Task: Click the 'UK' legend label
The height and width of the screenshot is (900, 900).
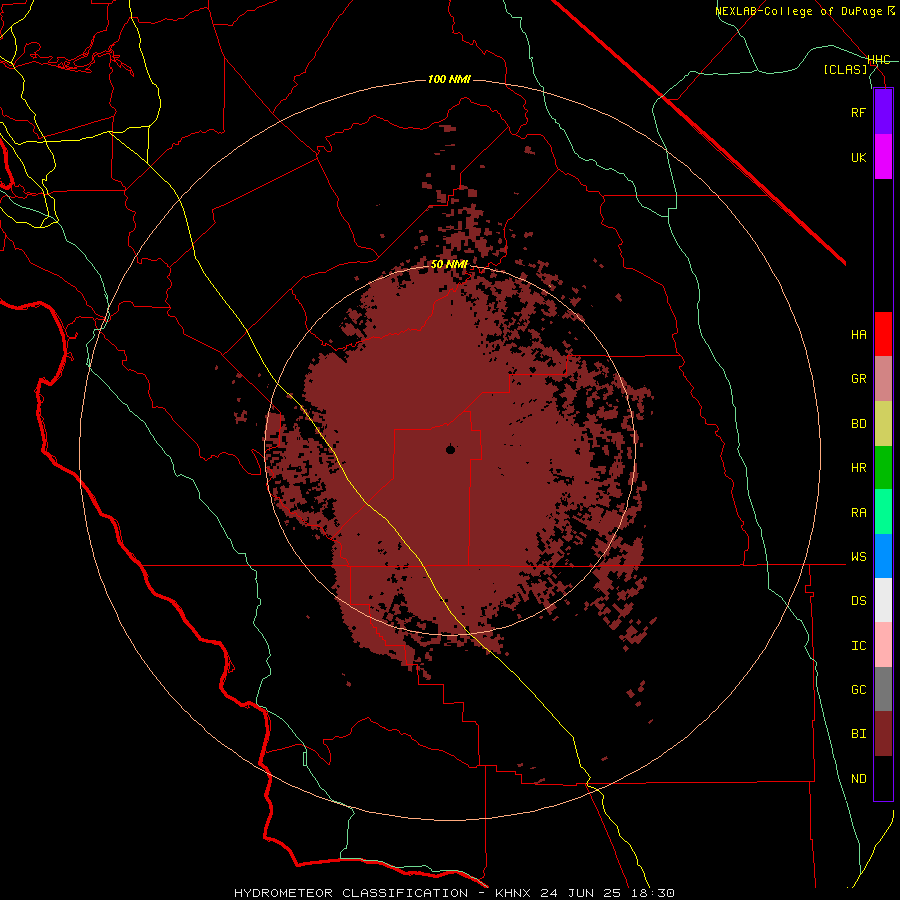Action: point(859,158)
